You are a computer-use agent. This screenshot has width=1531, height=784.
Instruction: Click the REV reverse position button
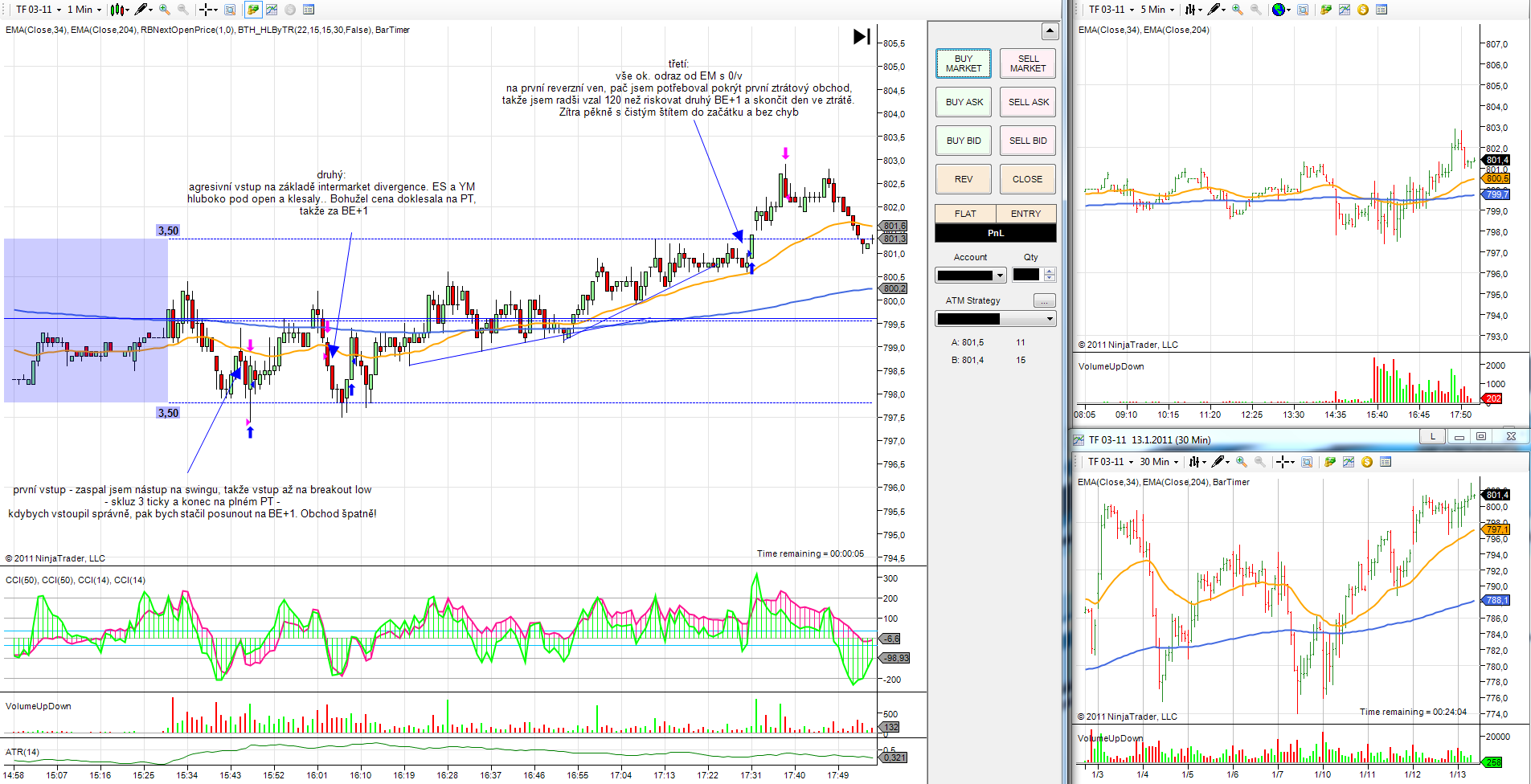[964, 179]
